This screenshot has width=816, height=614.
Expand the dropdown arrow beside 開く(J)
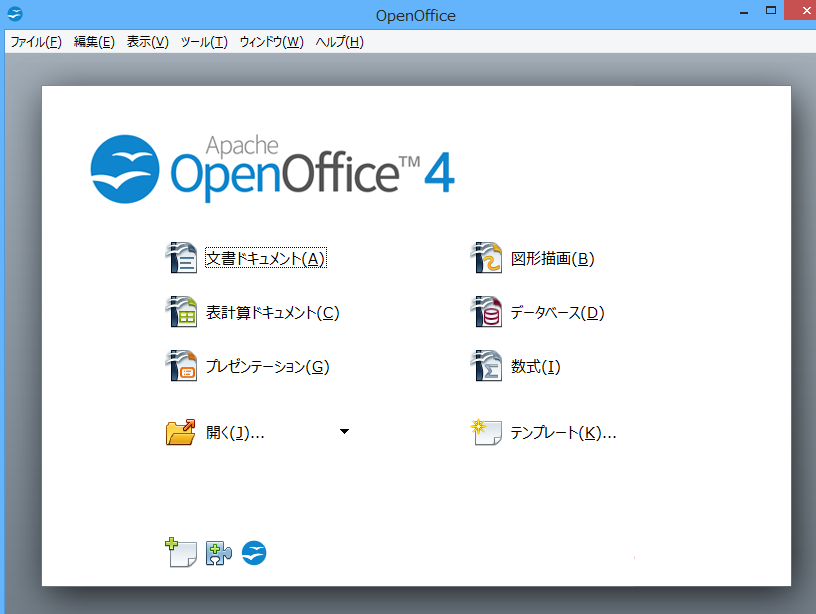pos(344,432)
